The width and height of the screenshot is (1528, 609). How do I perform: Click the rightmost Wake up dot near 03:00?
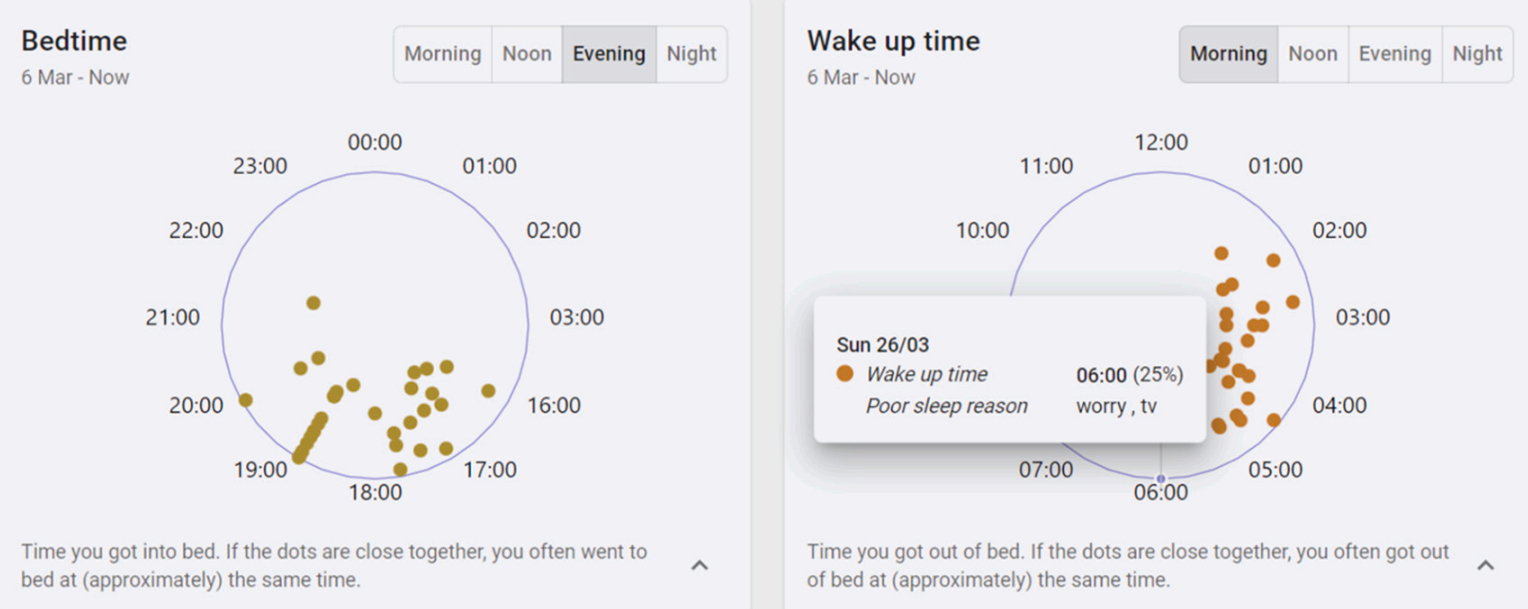pyautogui.click(x=1293, y=302)
